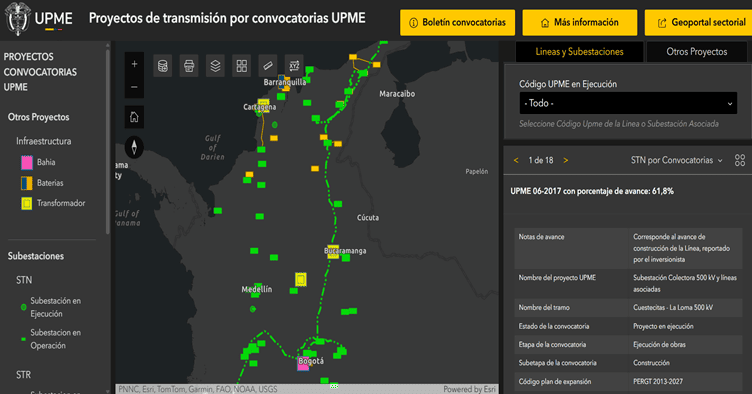Go to next record arrow
Screen dimensions: 752x394
point(566,160)
